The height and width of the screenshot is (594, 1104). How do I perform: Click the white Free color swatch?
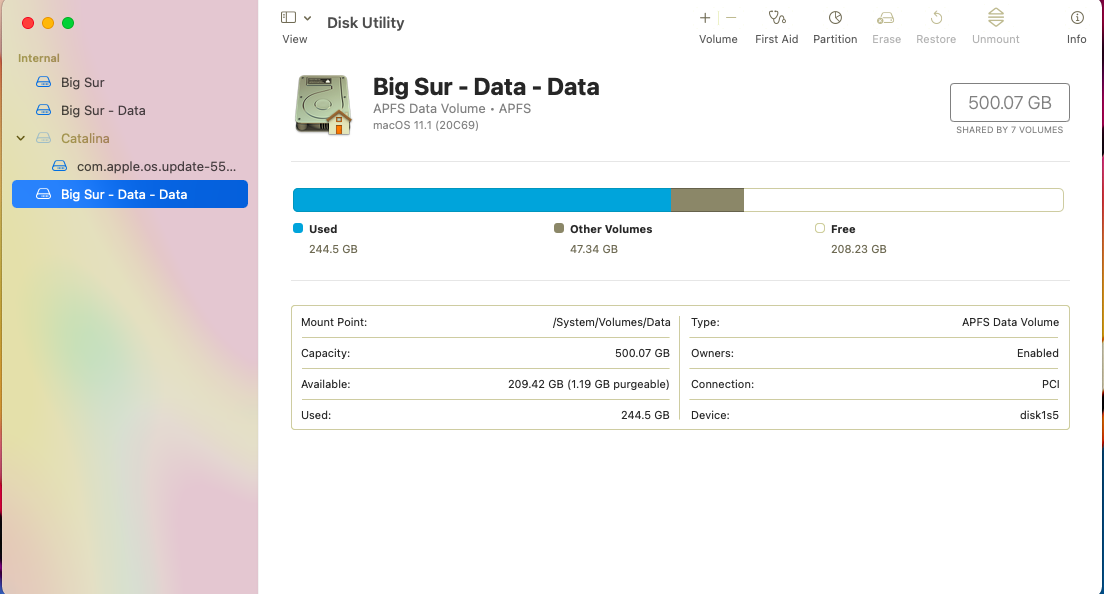tap(820, 228)
